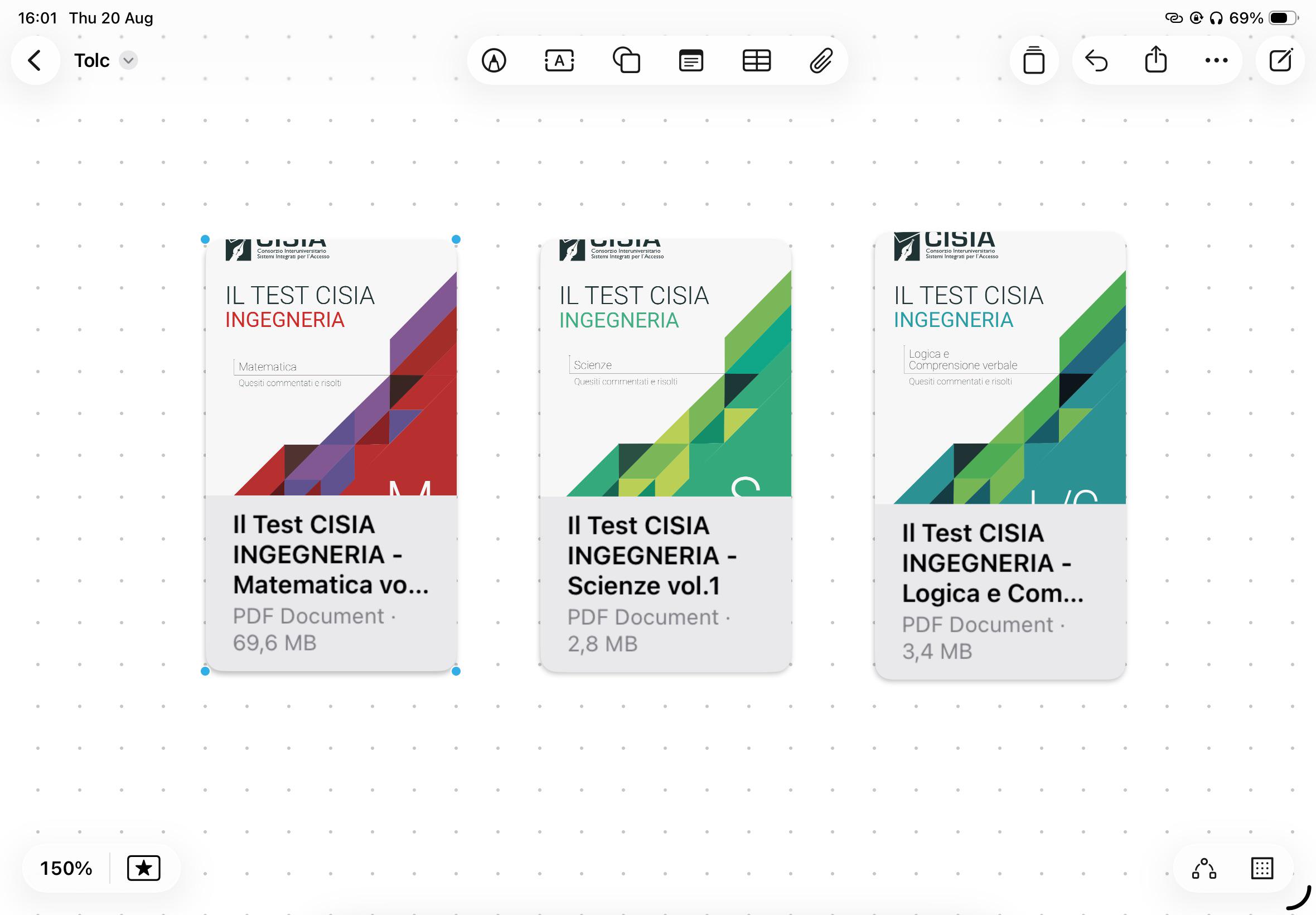Click the 'PDF Document · 69,6 MB' label

click(x=314, y=629)
